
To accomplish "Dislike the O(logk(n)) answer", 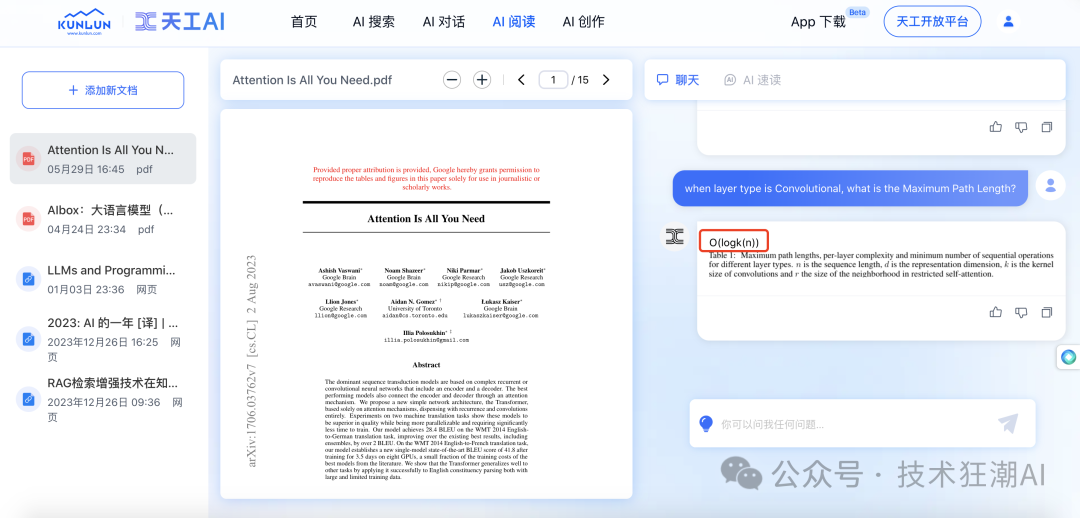I will tap(1021, 312).
